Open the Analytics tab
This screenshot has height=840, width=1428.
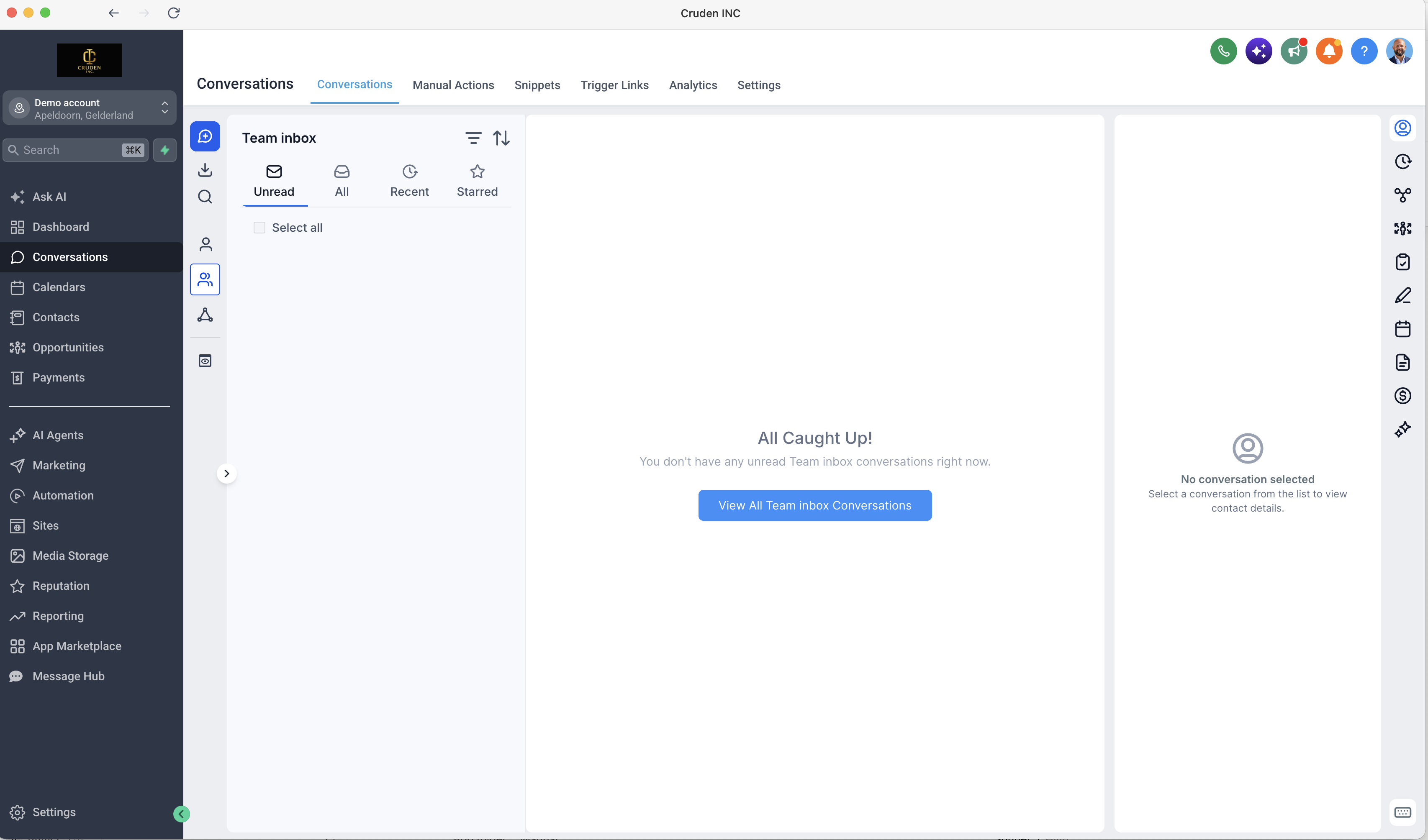pos(693,85)
